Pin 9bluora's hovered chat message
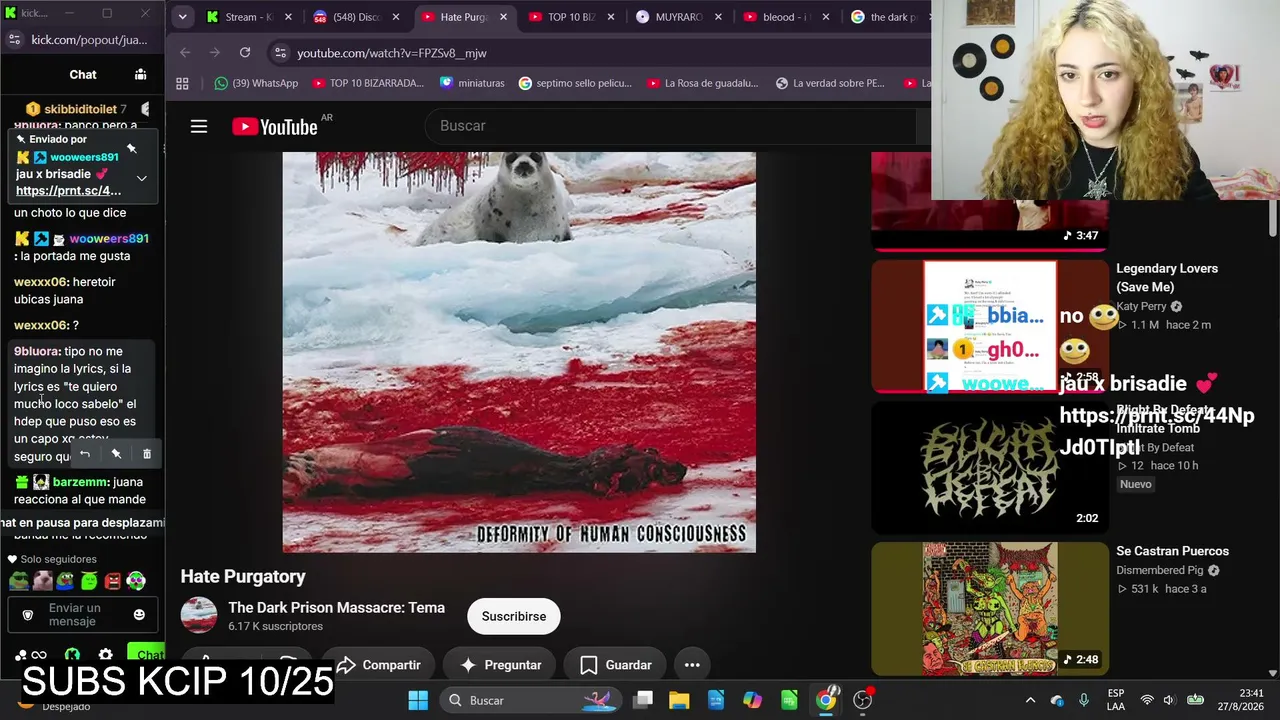This screenshot has width=1280, height=720. (116, 454)
